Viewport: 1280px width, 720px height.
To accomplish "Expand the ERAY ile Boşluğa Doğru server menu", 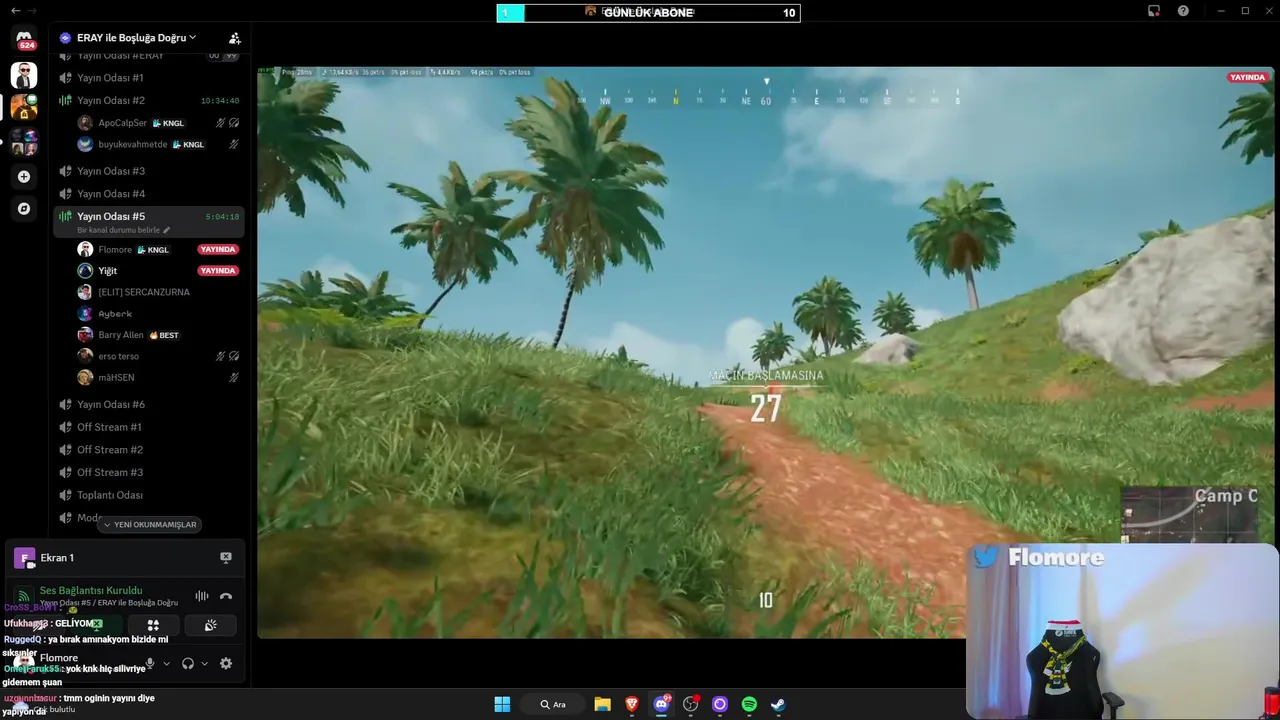I will [x=137, y=38].
